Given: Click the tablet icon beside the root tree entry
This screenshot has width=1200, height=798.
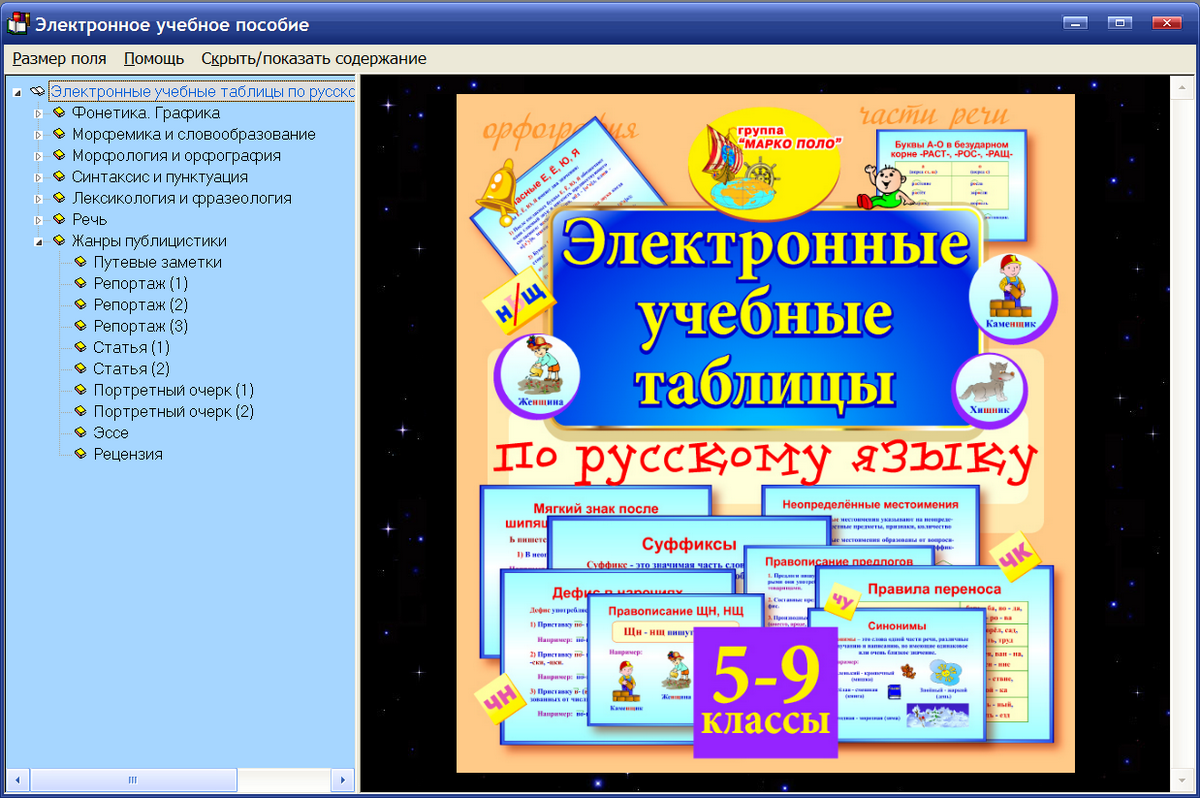Looking at the screenshot, I should pos(39,90).
